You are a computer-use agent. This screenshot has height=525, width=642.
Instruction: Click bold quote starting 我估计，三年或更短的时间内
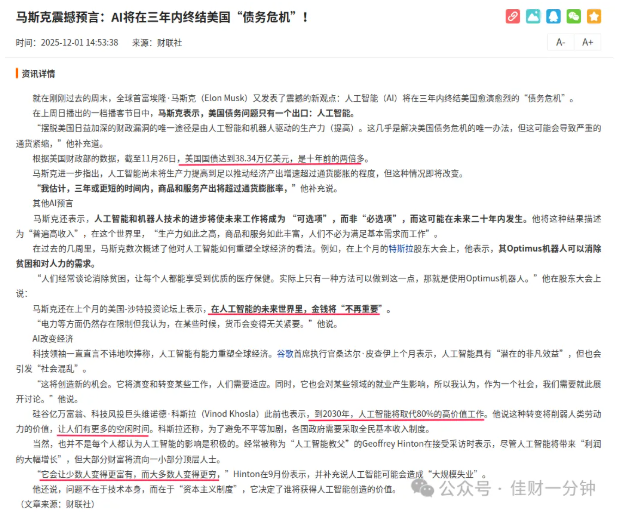165,188
